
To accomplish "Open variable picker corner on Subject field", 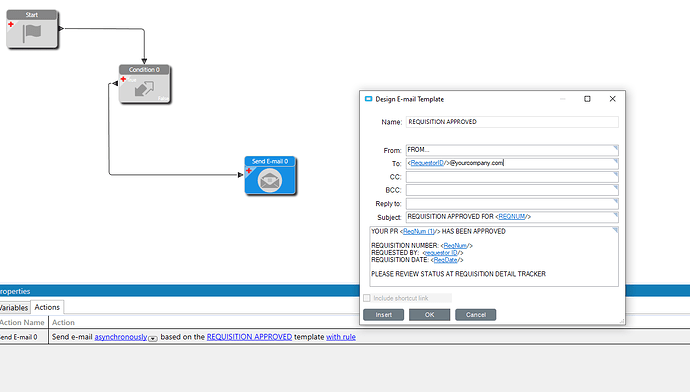I will click(x=616, y=215).
